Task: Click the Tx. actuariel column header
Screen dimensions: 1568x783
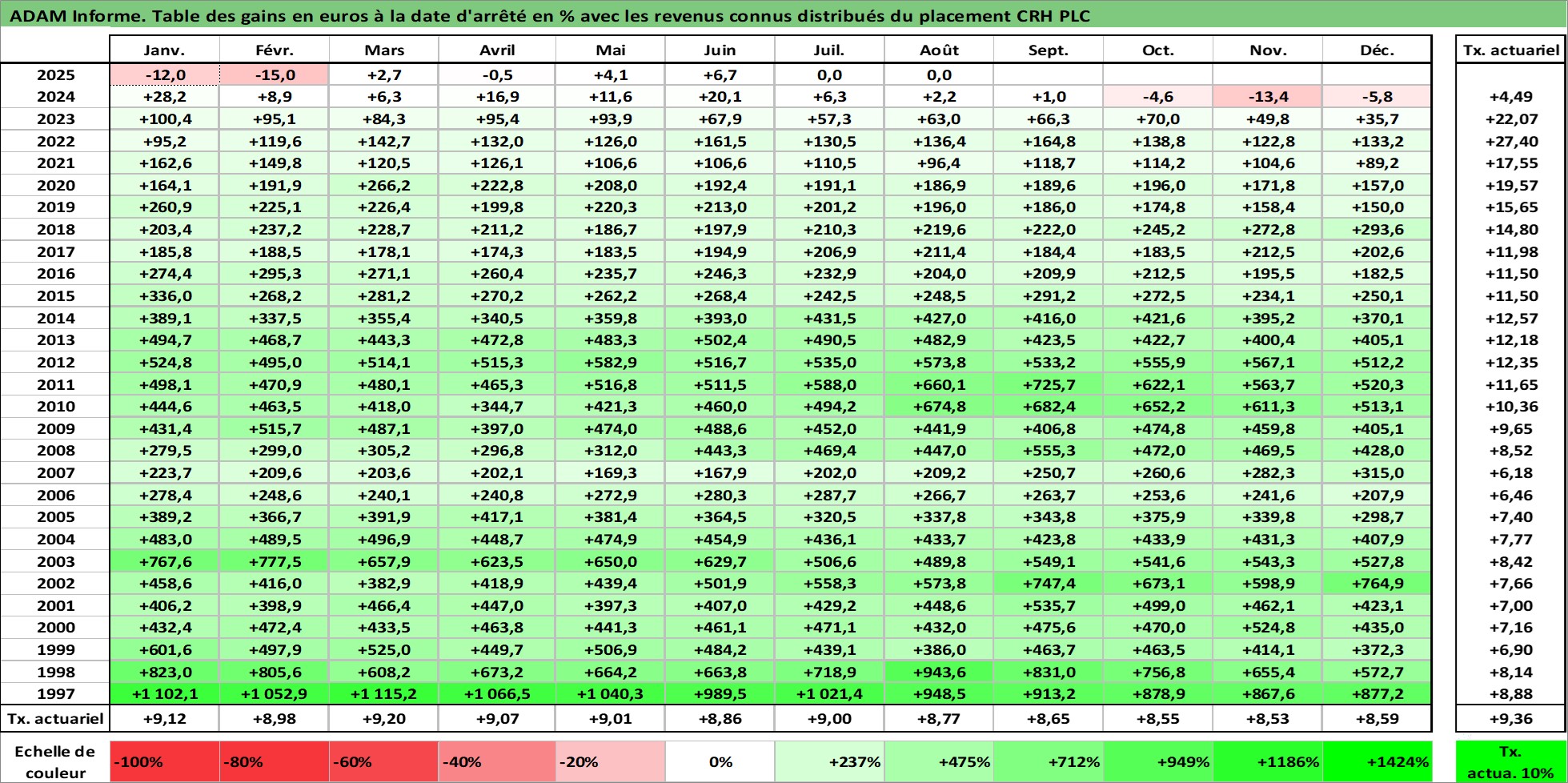Action: pyautogui.click(x=1510, y=50)
